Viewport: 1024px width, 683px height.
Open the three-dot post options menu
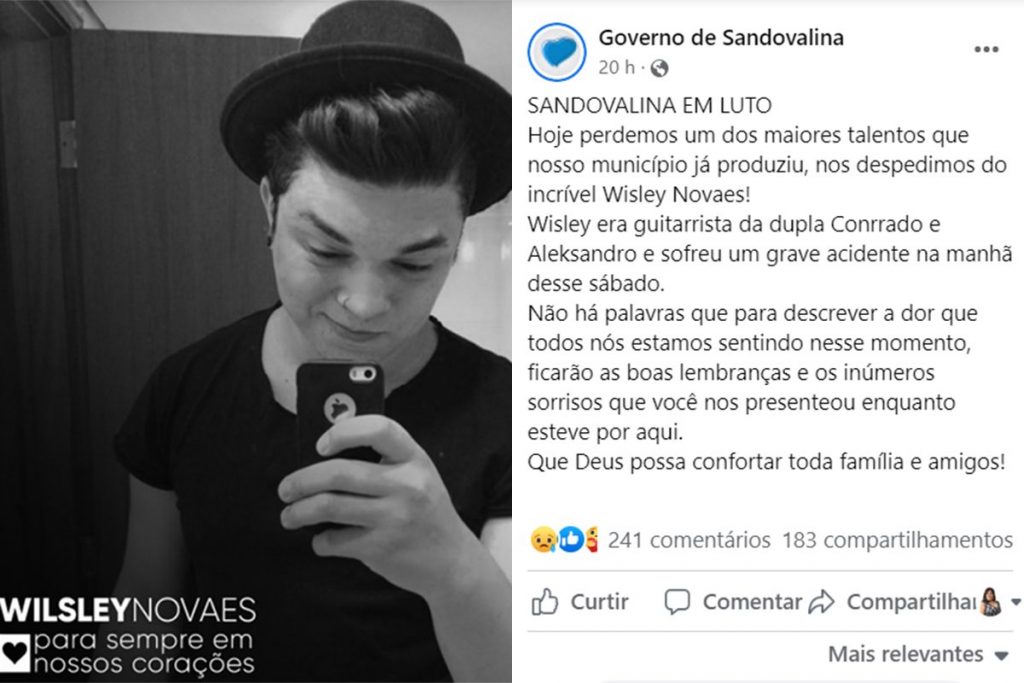(985, 50)
